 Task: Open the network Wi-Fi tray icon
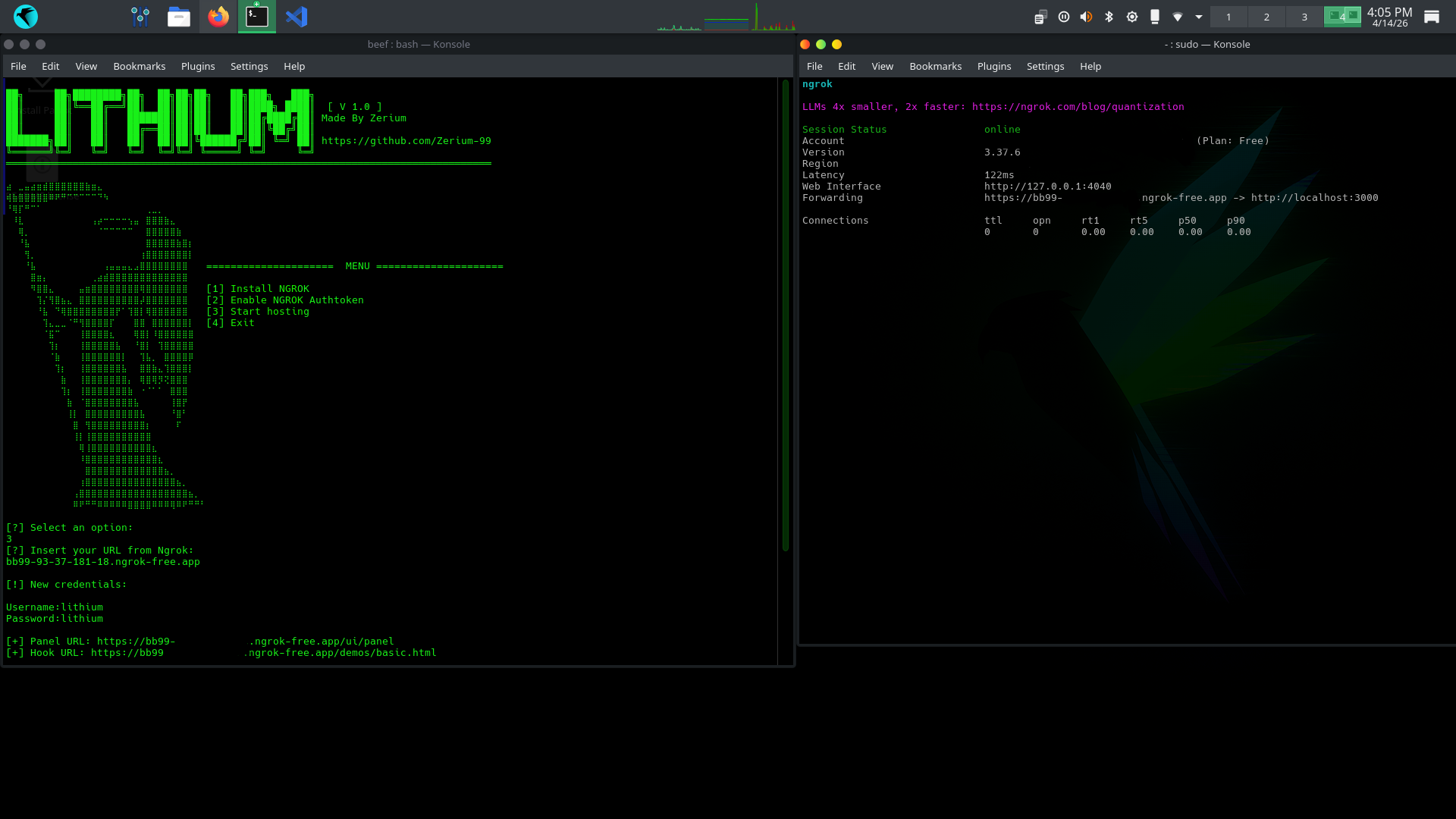tap(1177, 17)
